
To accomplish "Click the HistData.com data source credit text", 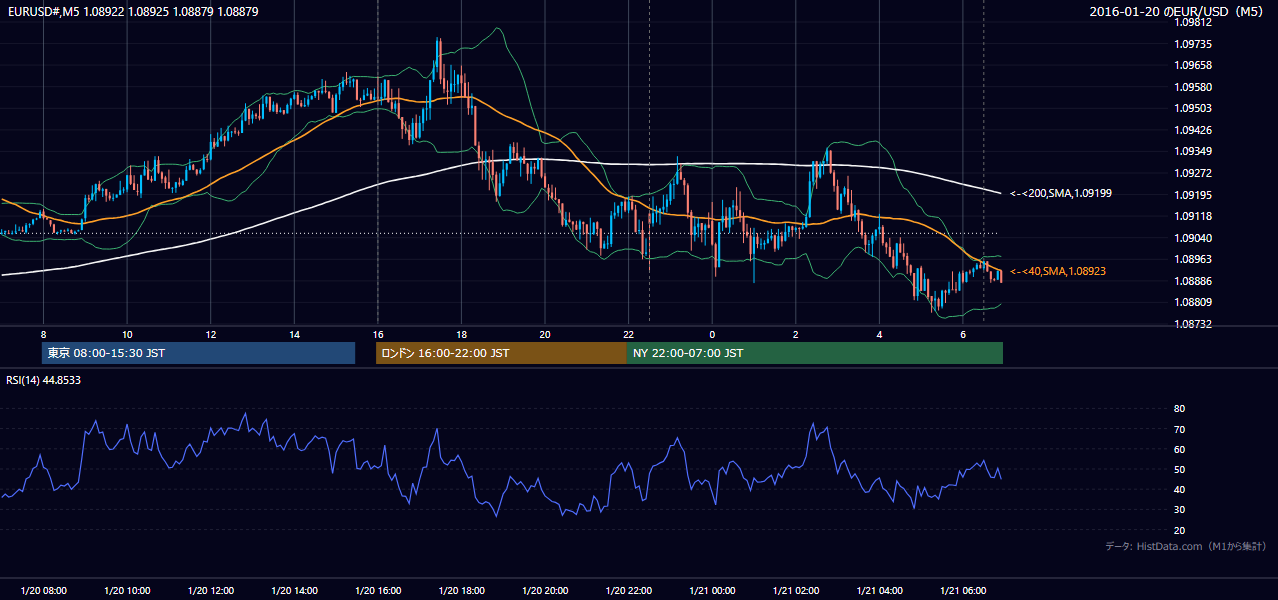I will (1186, 546).
